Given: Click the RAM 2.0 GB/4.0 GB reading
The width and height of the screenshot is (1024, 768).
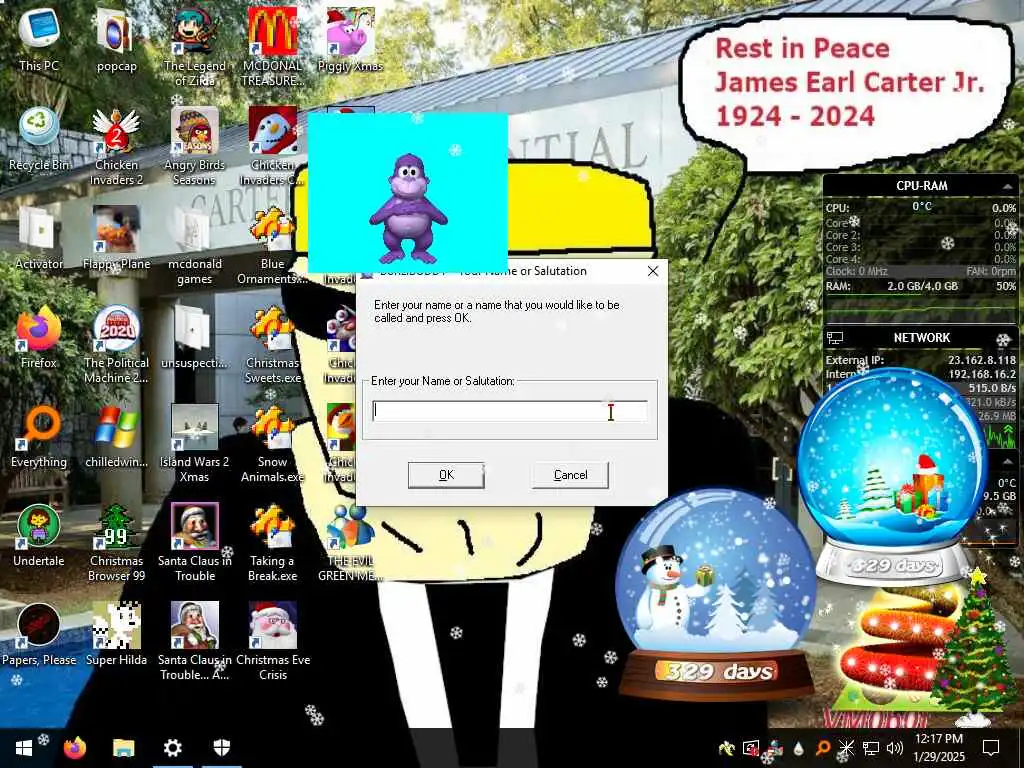Looking at the screenshot, I should point(922,286).
